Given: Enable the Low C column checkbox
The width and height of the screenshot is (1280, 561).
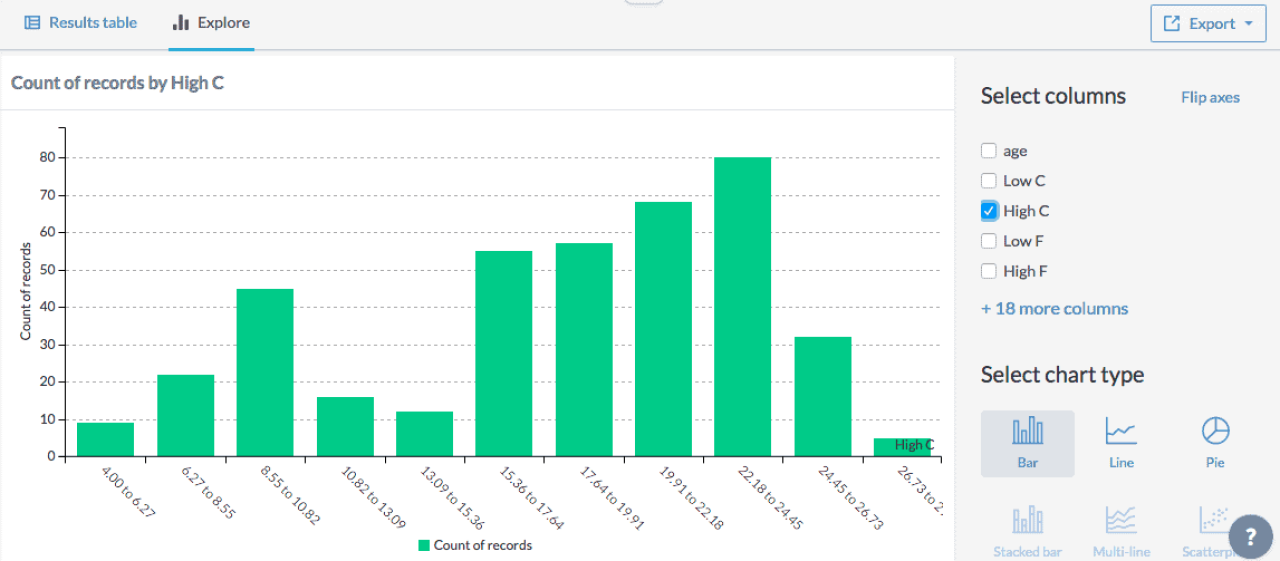Looking at the screenshot, I should [x=989, y=181].
